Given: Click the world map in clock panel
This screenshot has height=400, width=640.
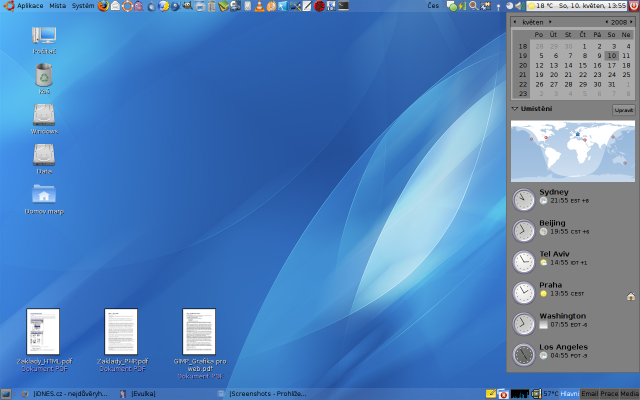Looking at the screenshot, I should click(573, 151).
